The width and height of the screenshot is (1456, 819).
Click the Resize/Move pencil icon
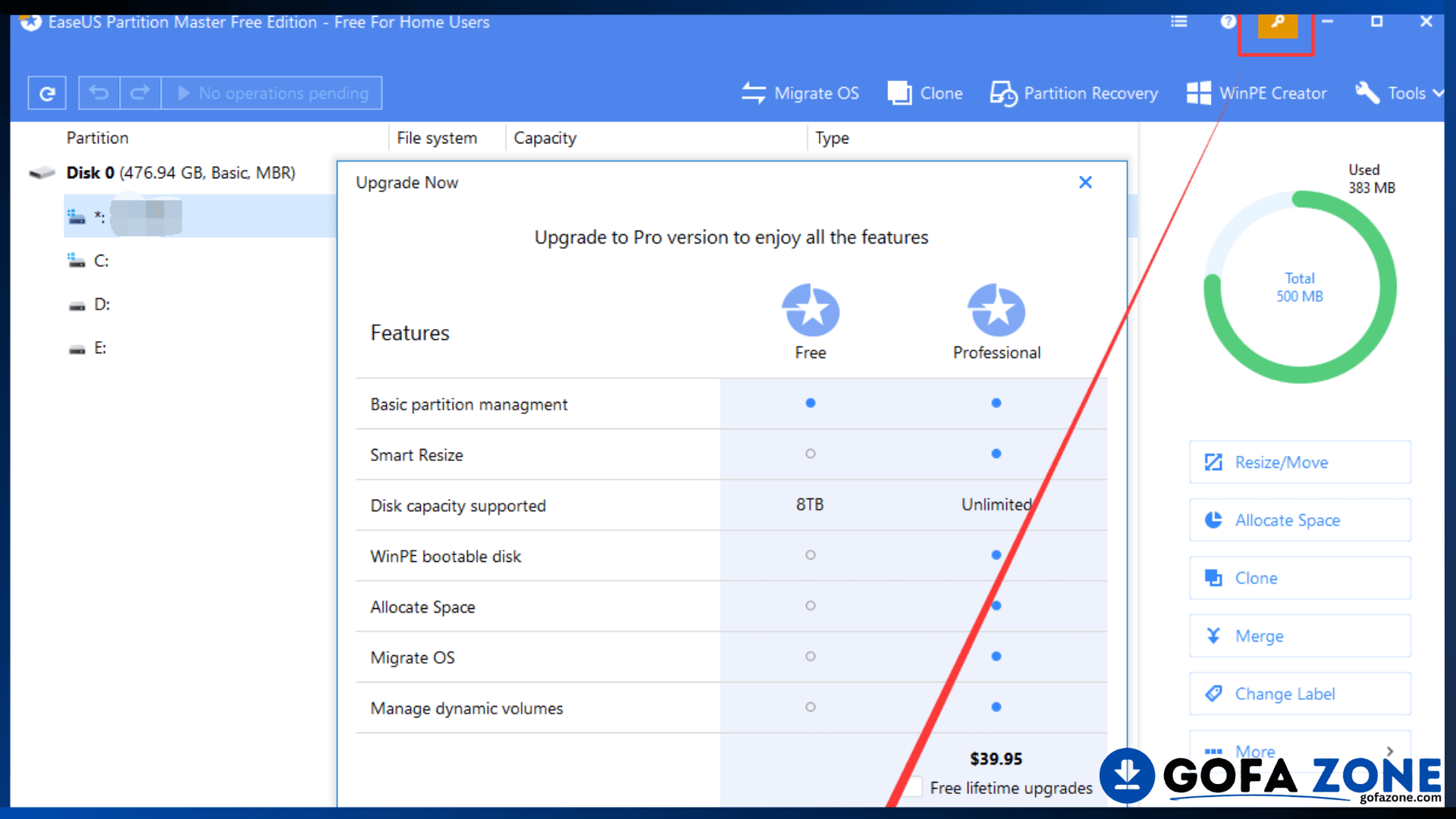coord(1213,462)
